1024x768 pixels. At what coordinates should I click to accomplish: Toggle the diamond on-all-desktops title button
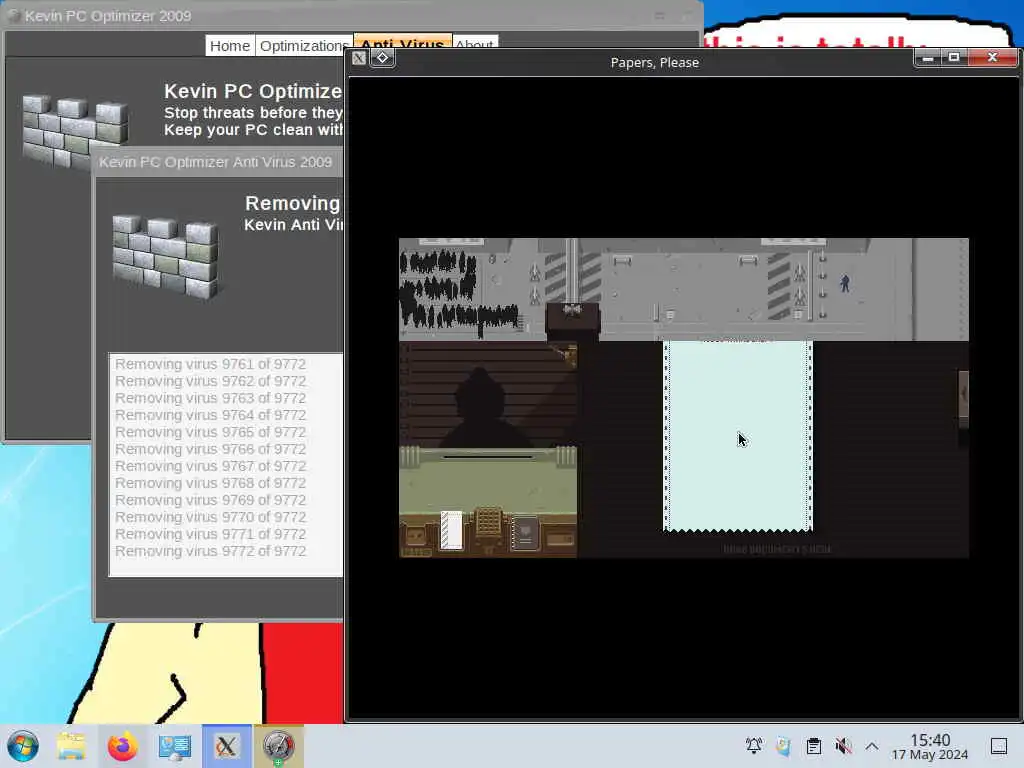[383, 57]
